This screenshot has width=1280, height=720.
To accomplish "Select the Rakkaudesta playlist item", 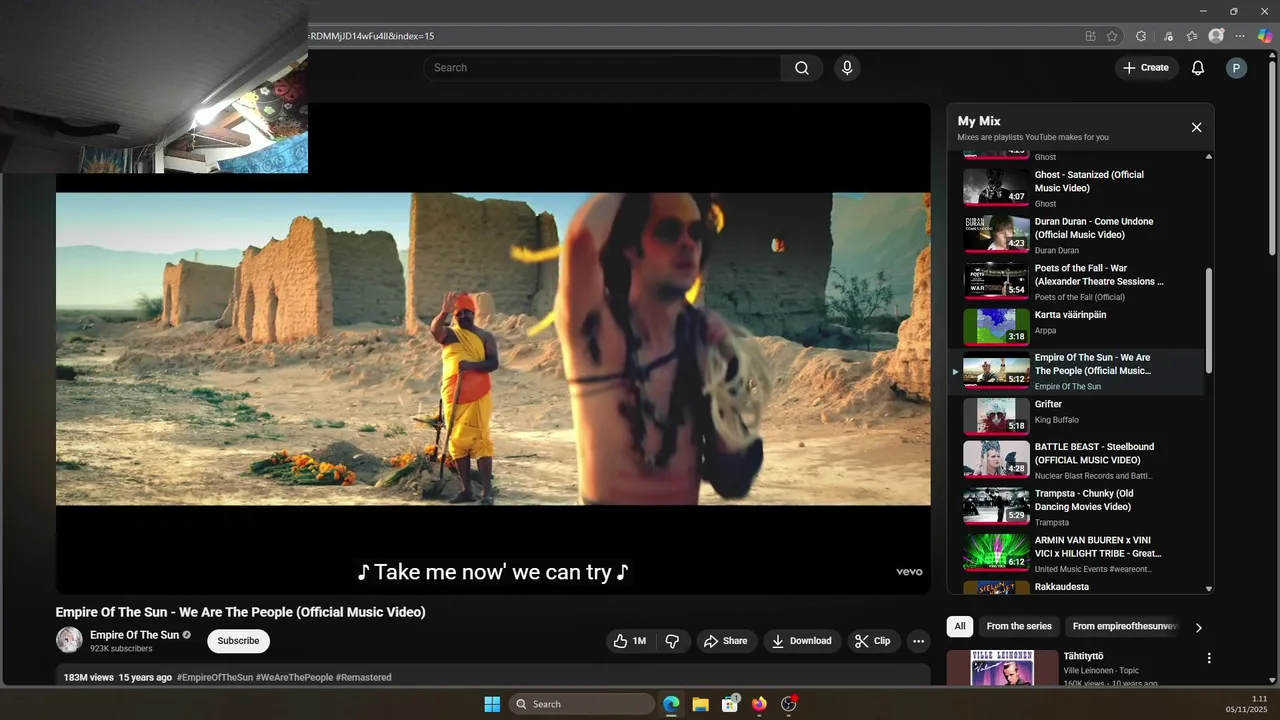I will coord(1076,587).
